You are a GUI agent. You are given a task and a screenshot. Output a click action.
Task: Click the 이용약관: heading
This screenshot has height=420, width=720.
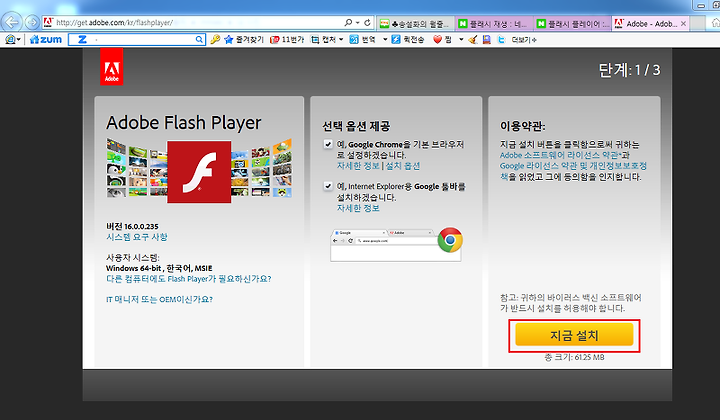point(523,125)
